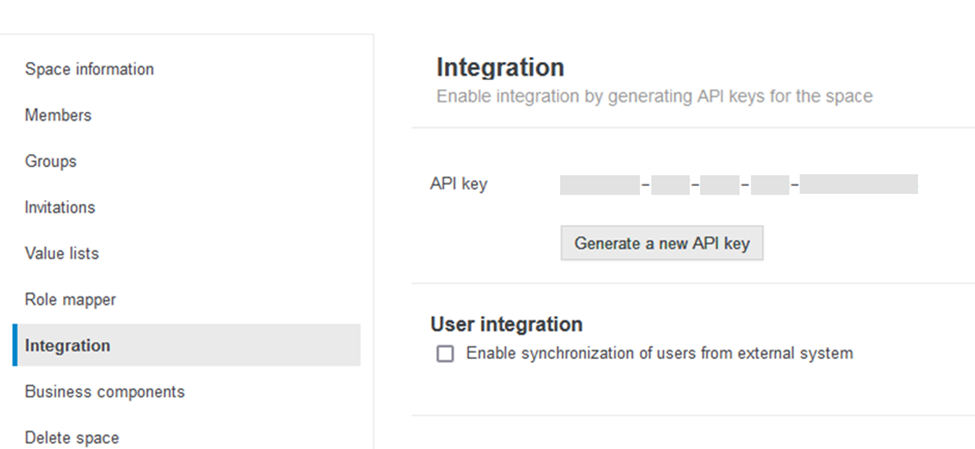
Task: Click the 'Enable synchronization of users' label text
Action: click(x=659, y=353)
